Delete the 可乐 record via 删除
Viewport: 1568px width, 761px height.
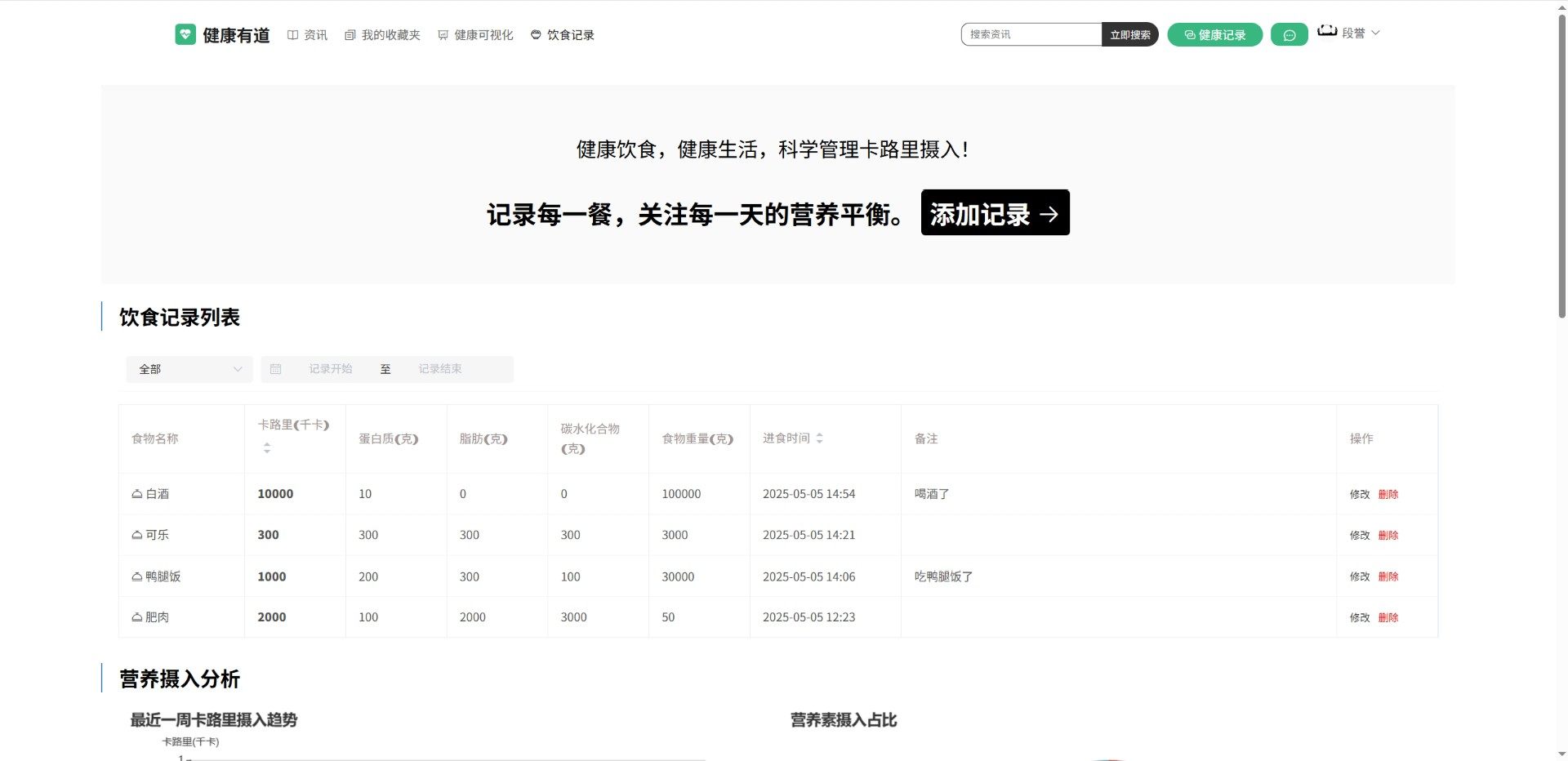click(x=1388, y=535)
